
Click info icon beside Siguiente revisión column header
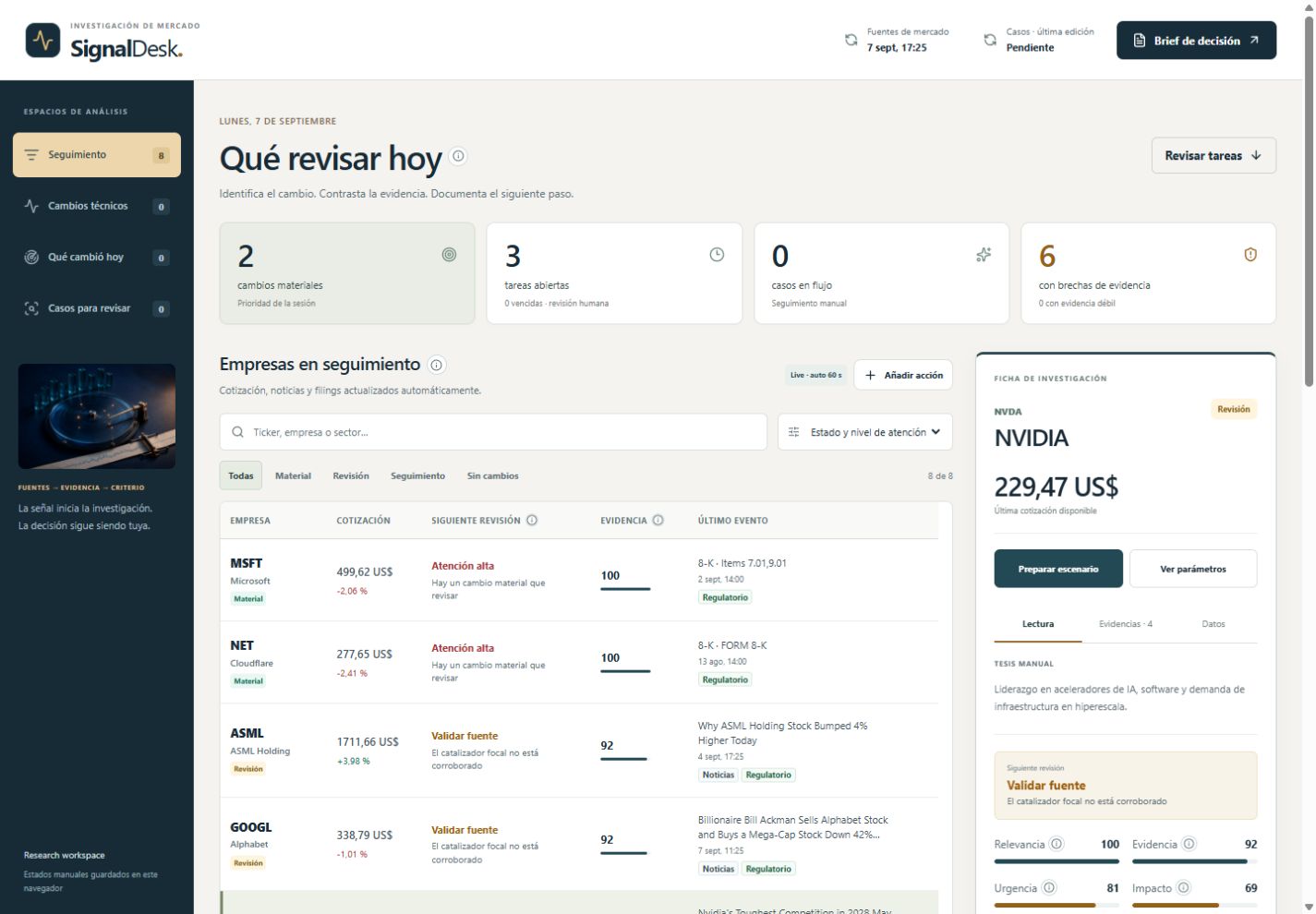click(532, 520)
